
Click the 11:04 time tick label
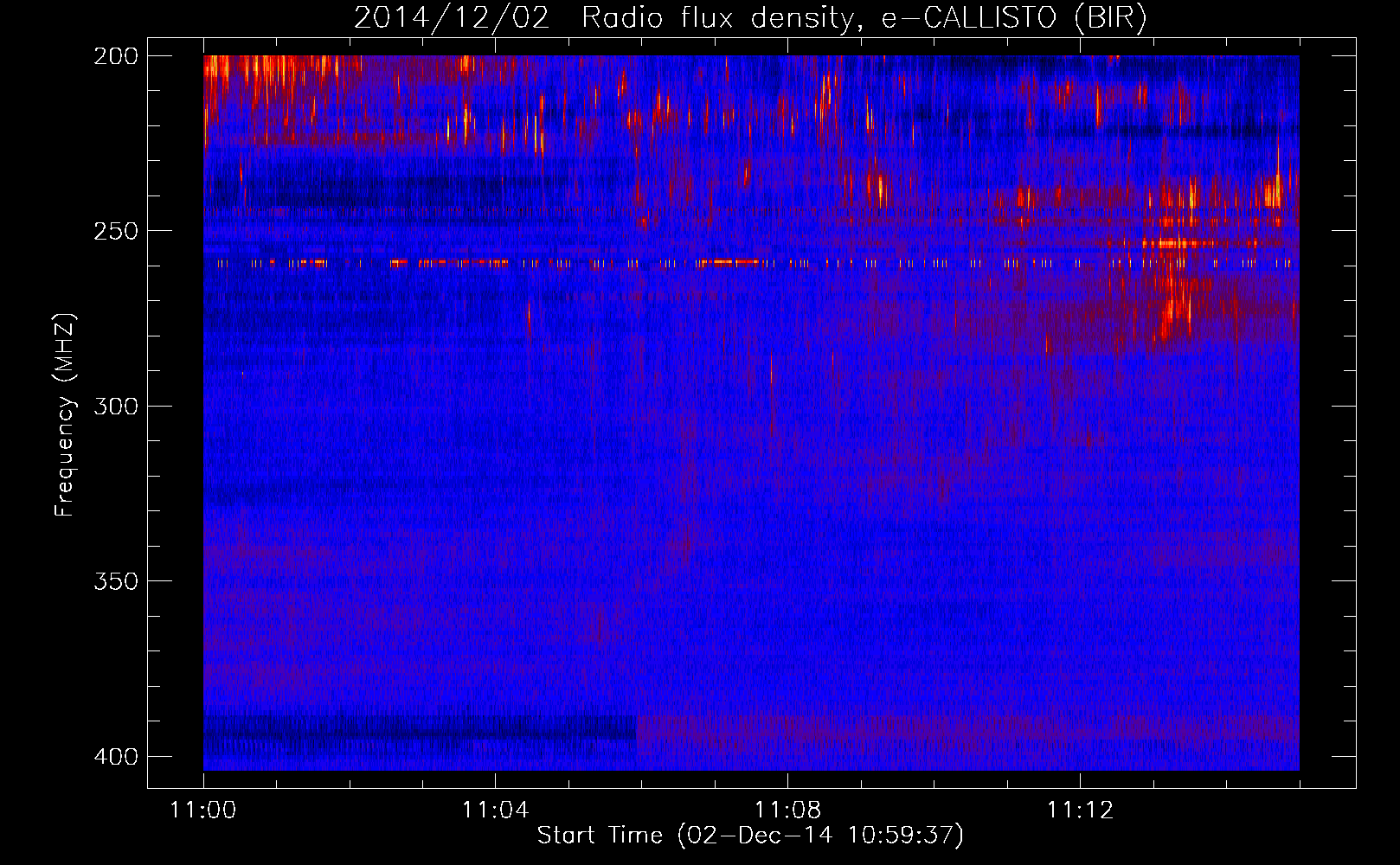(x=496, y=811)
